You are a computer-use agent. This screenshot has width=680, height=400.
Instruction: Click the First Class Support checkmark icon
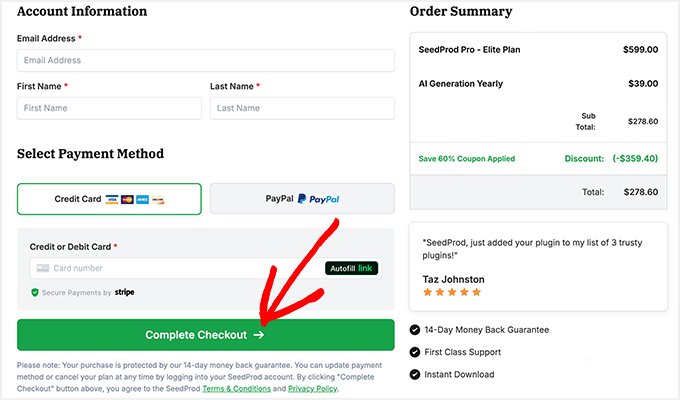click(x=415, y=352)
